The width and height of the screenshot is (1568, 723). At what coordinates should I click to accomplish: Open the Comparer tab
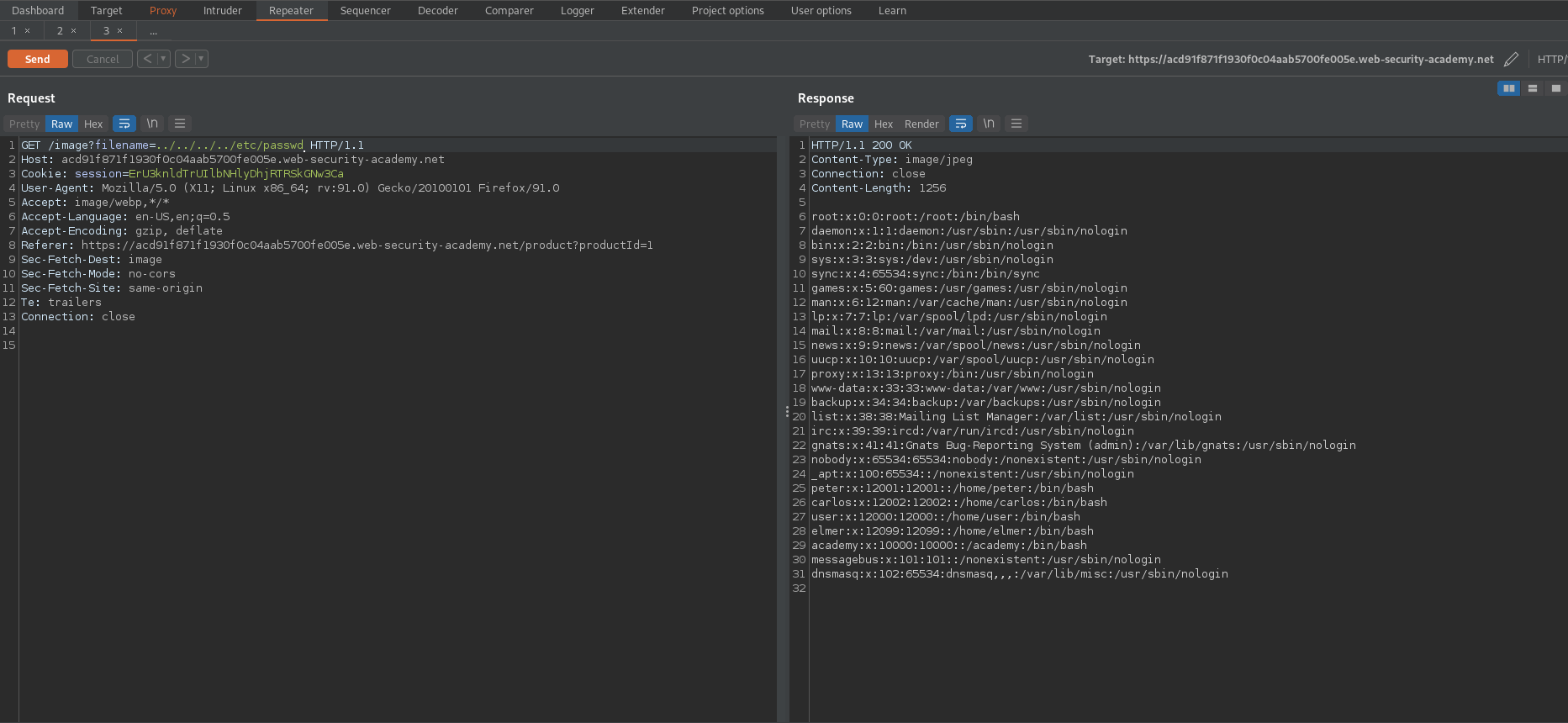[509, 10]
